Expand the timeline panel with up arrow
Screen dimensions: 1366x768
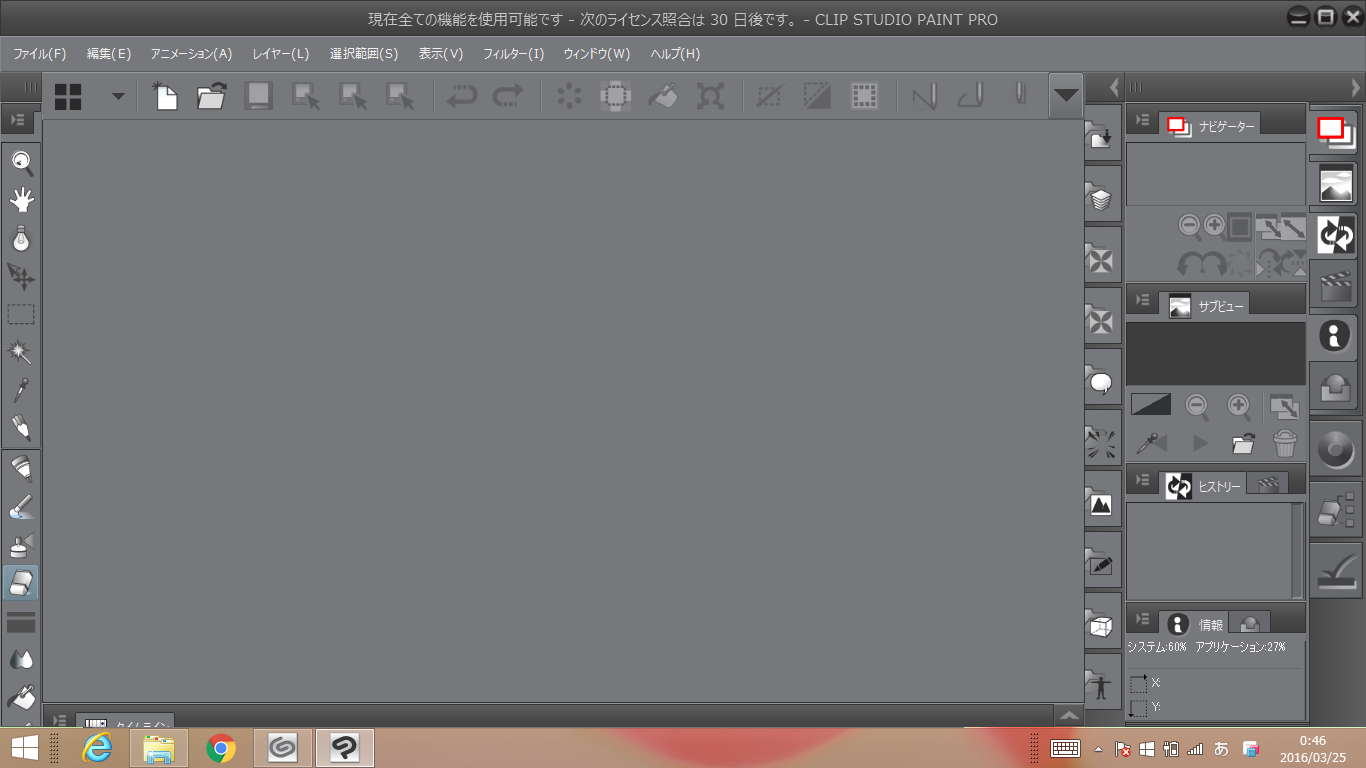[1069, 715]
